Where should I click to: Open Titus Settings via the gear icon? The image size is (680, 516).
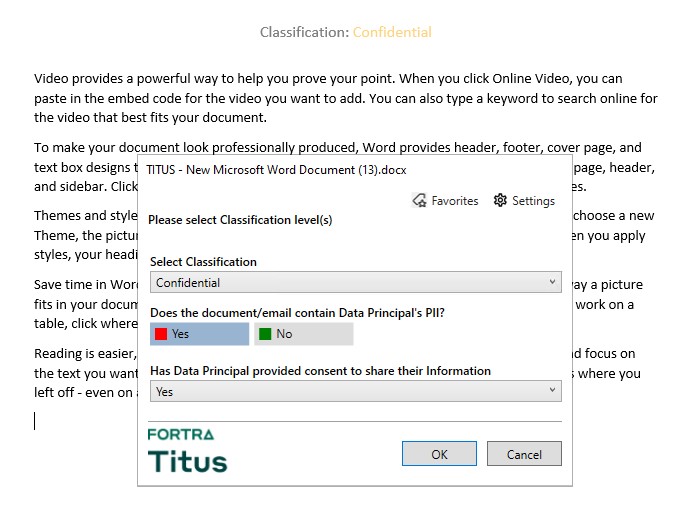pyautogui.click(x=501, y=201)
